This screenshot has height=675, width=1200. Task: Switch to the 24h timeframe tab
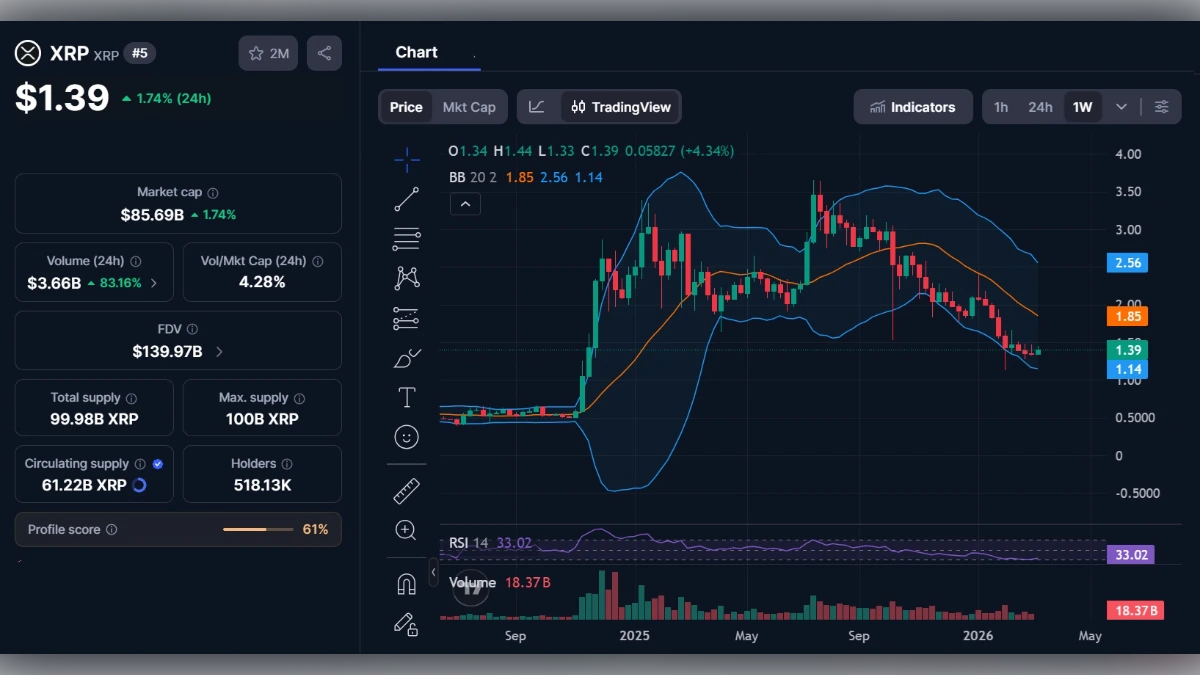(x=1040, y=106)
